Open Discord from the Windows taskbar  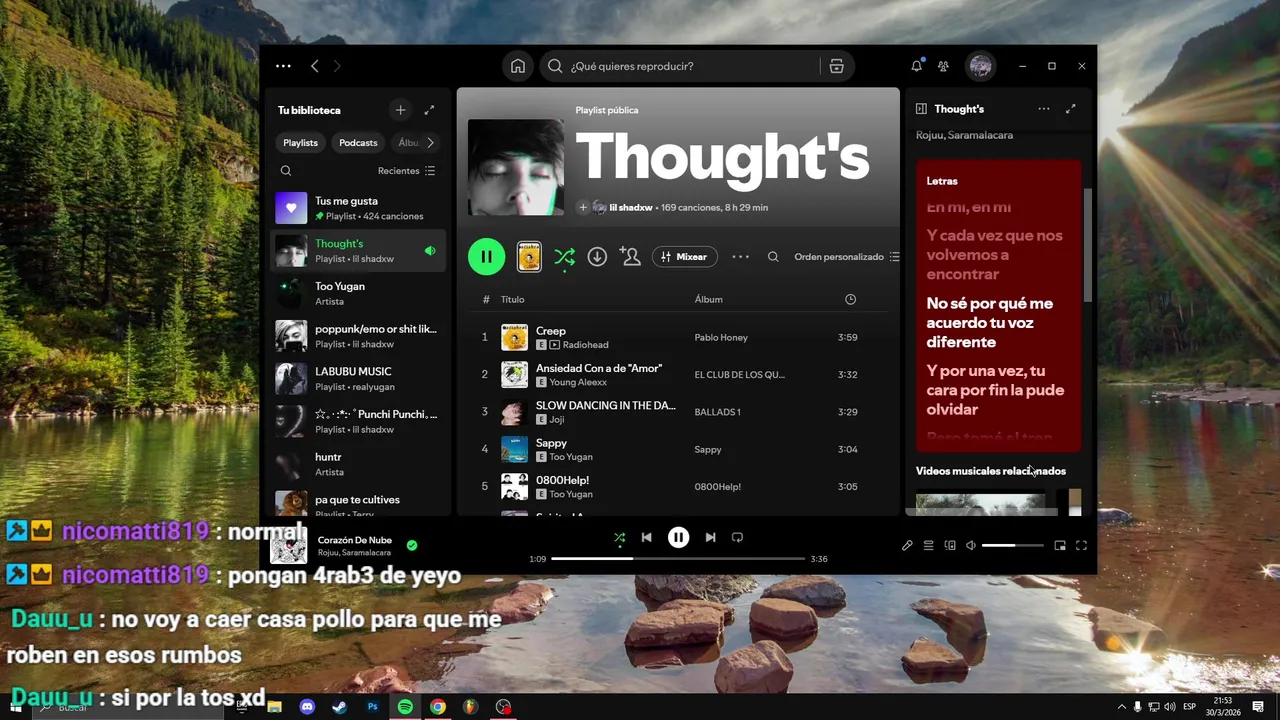coord(307,706)
